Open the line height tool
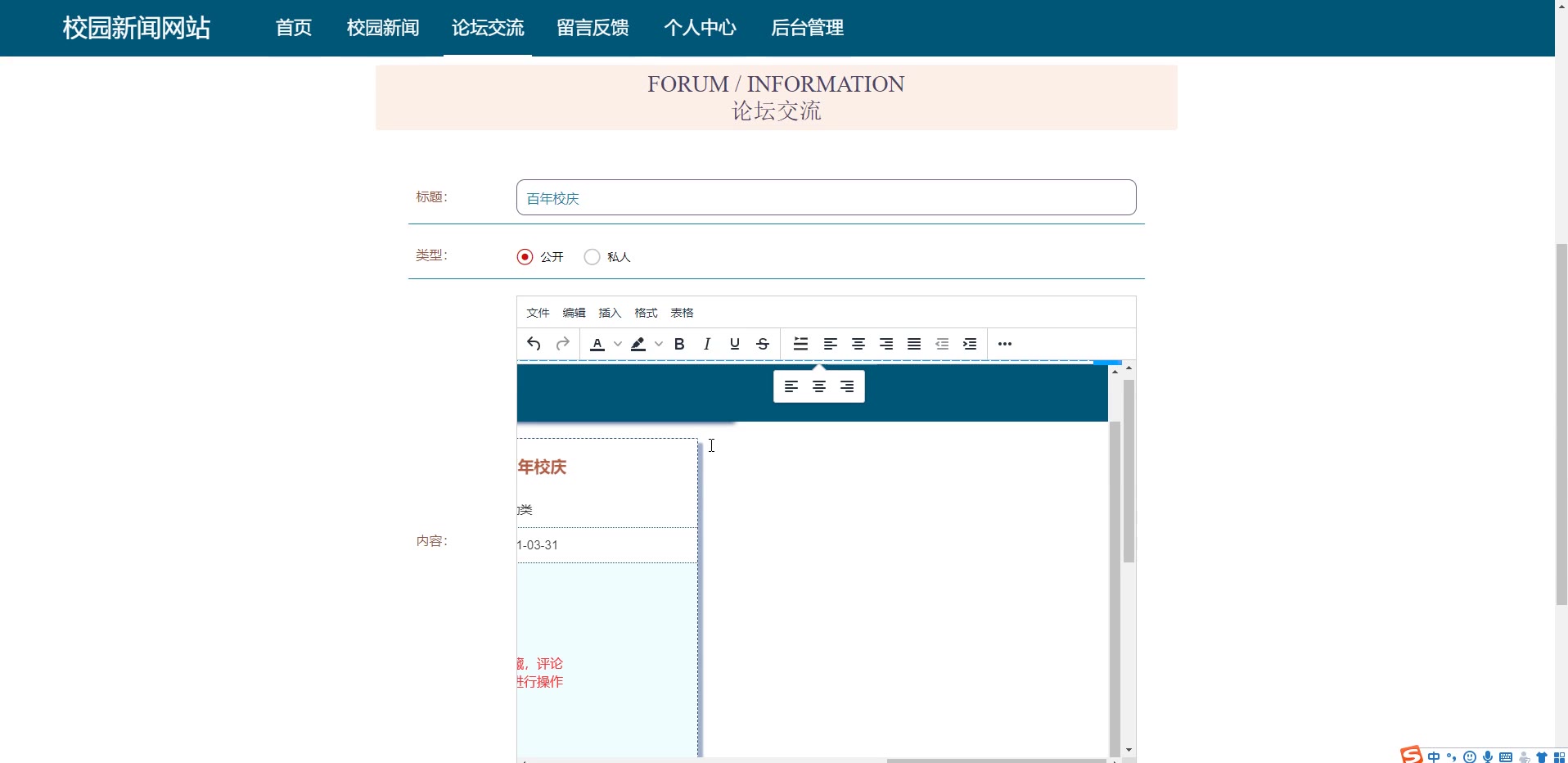This screenshot has width=1568, height=763. pos(801,344)
